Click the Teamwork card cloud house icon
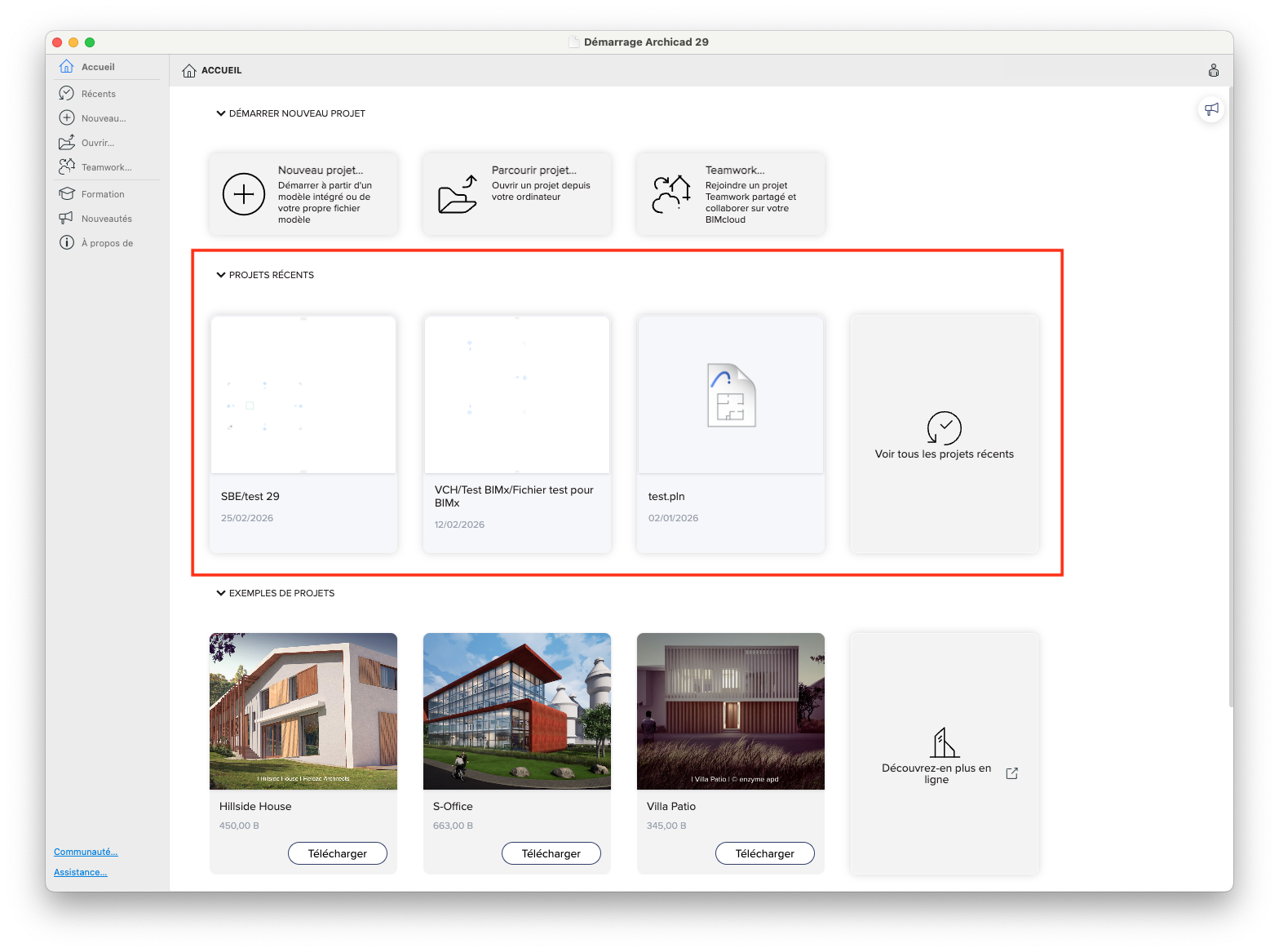The image size is (1279, 952). [x=671, y=194]
